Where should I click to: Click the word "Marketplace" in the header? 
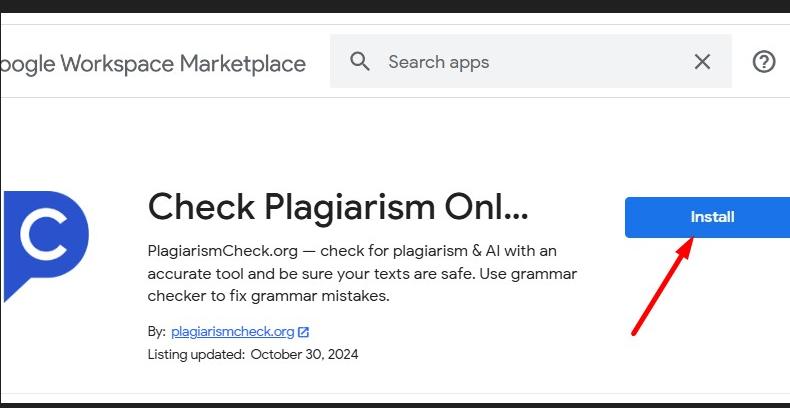click(x=242, y=64)
